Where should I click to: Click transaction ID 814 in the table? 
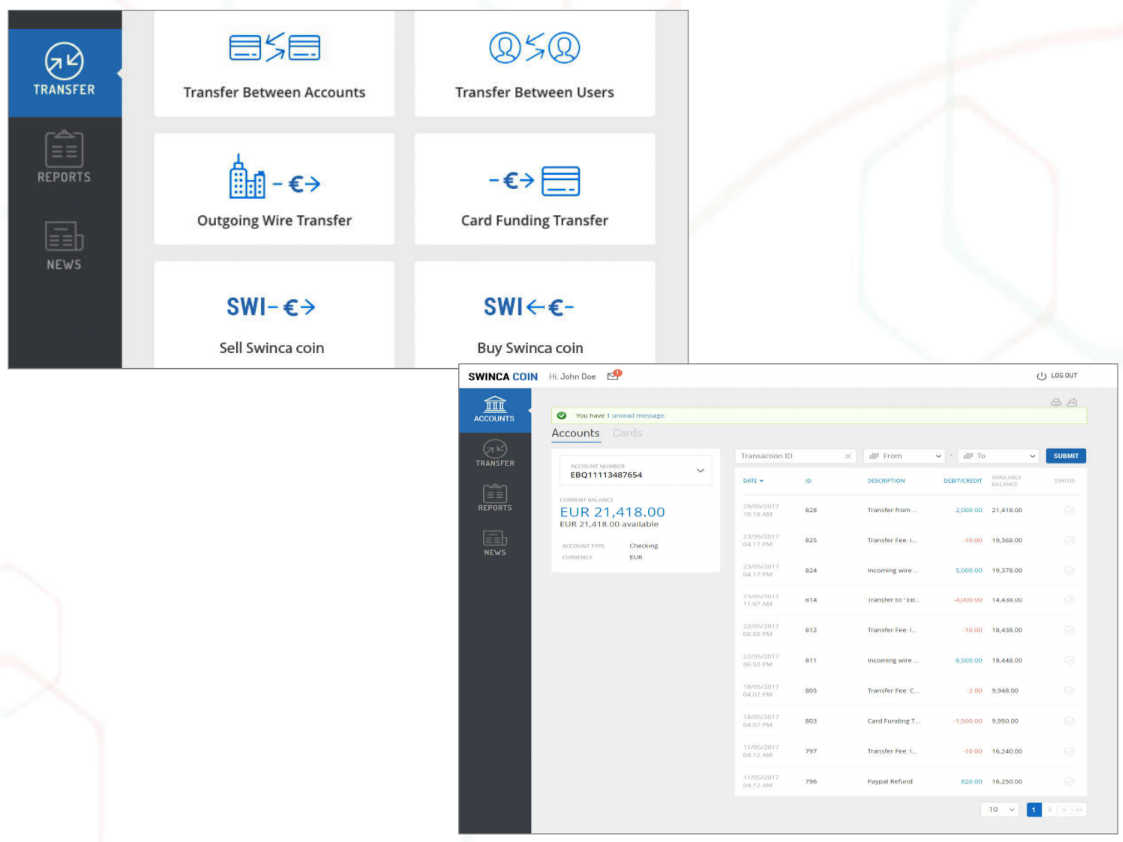[811, 600]
